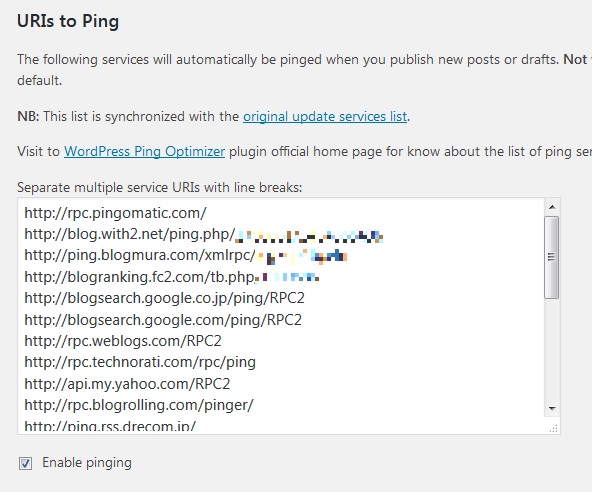Click the scrollbar up arrow in URI list
Image resolution: width=592 pixels, height=492 pixels.
click(x=552, y=207)
